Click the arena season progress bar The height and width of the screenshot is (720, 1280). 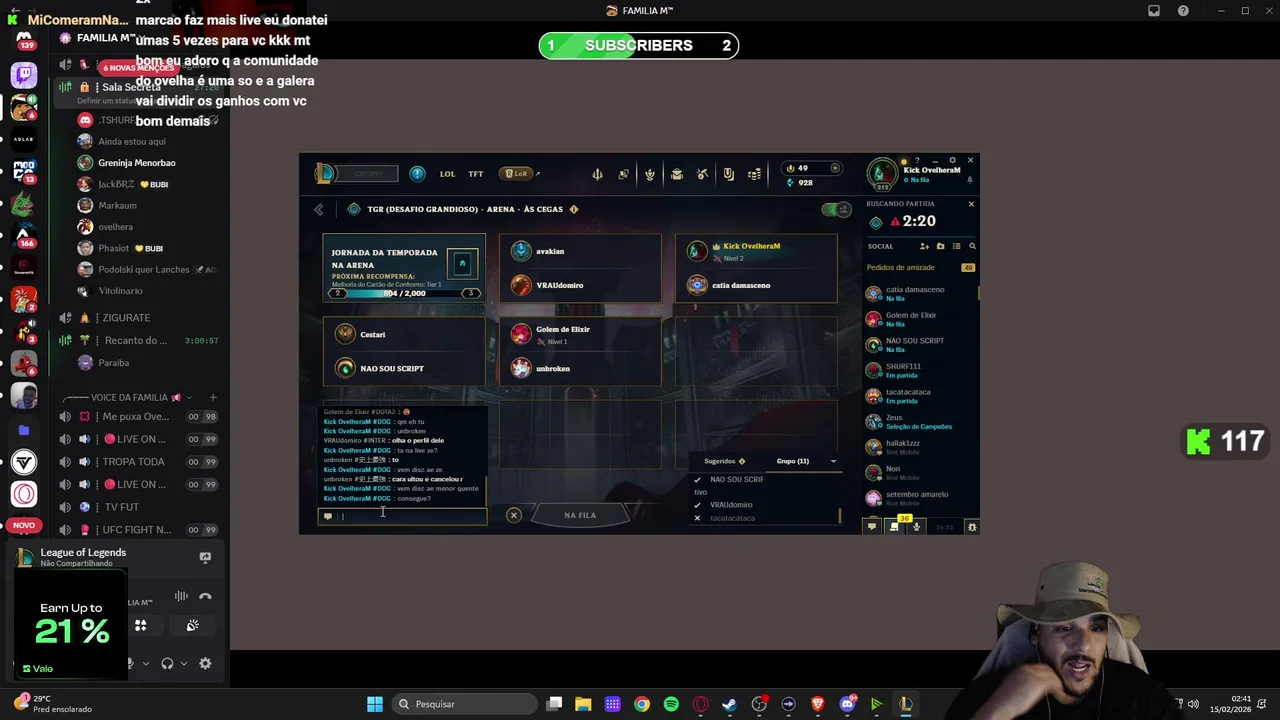click(404, 293)
